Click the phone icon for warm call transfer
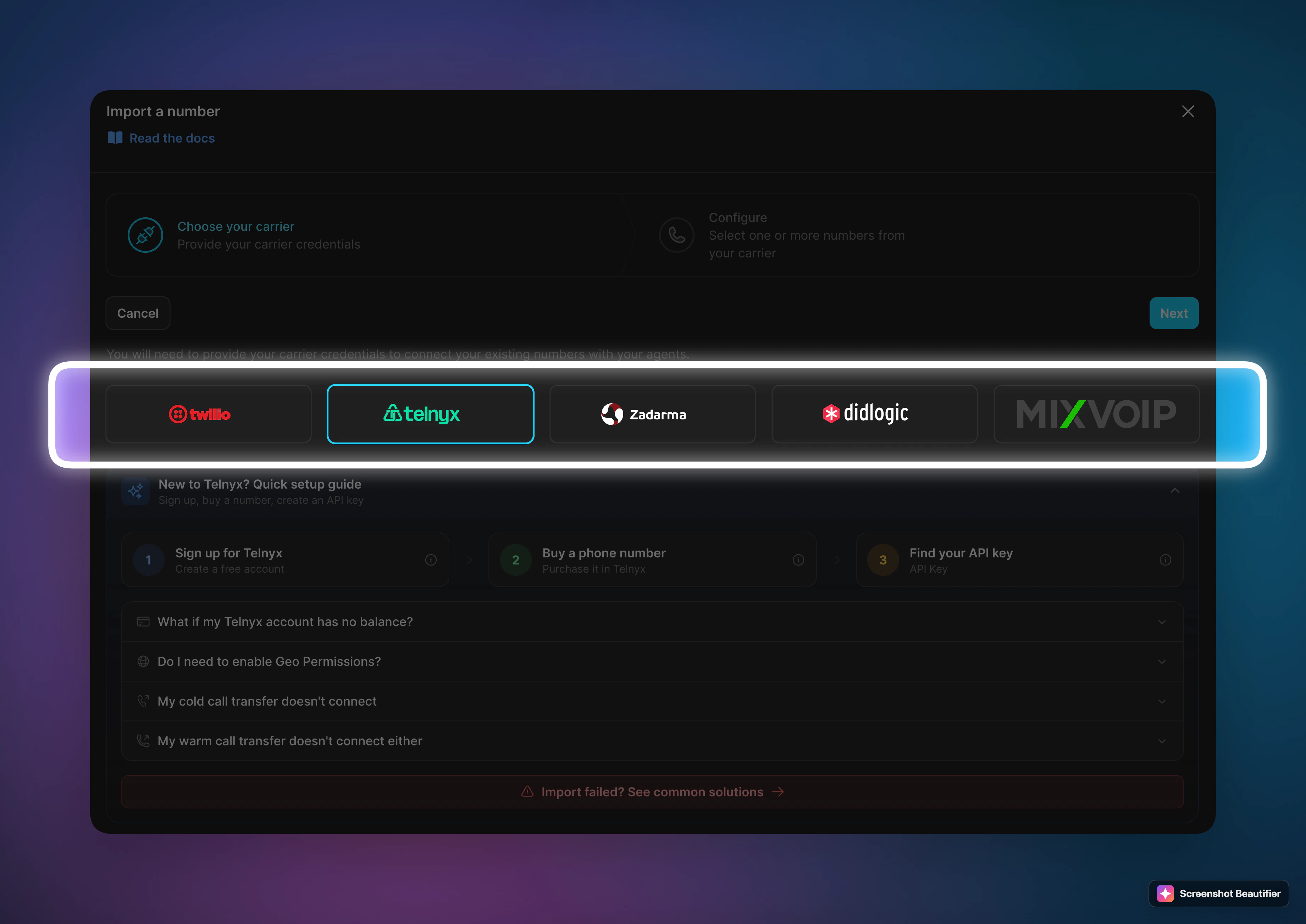 tap(143, 741)
